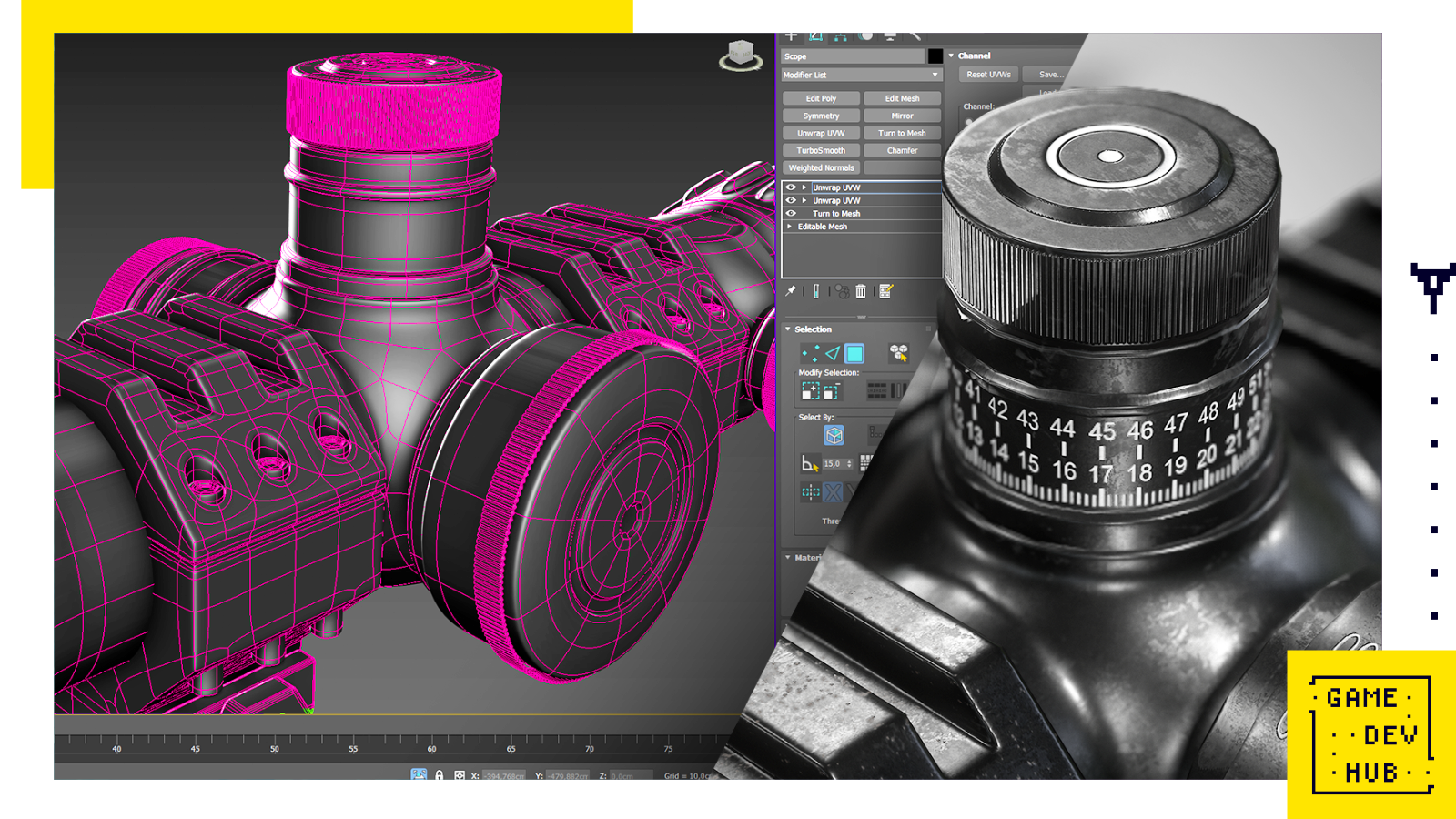The image size is (1456, 819).
Task: Apply the TurboSmooth modifier button
Action: coord(821,150)
